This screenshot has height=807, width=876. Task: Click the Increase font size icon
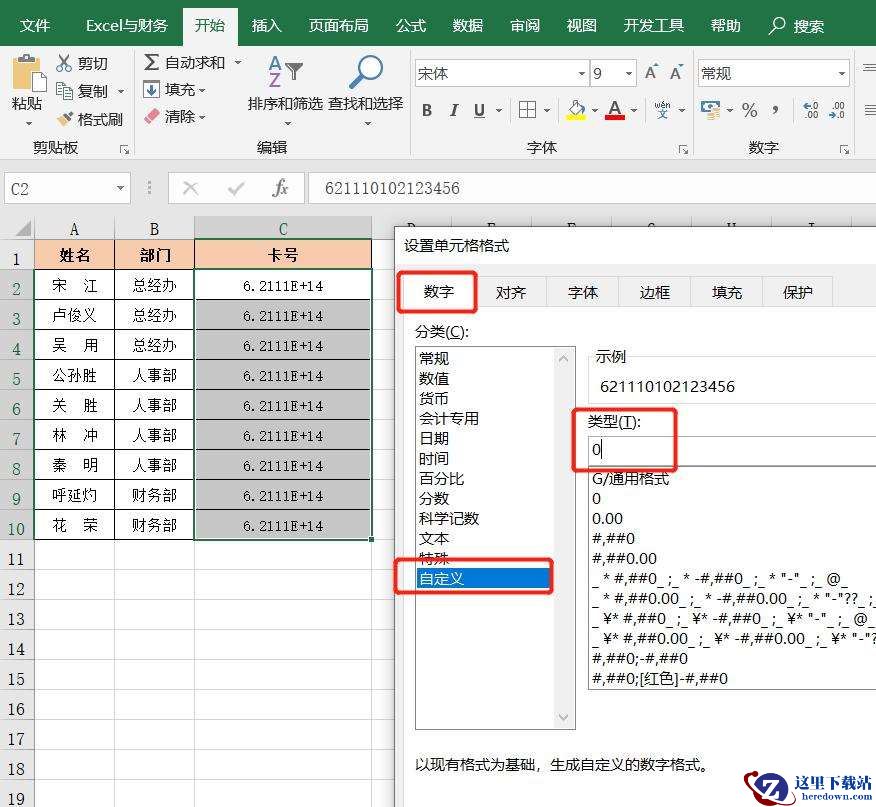click(650, 73)
